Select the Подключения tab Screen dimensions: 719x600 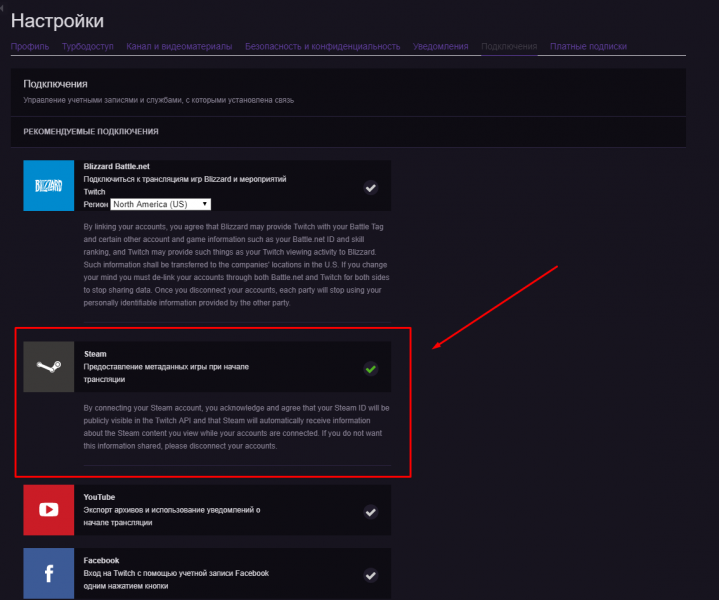tap(509, 46)
